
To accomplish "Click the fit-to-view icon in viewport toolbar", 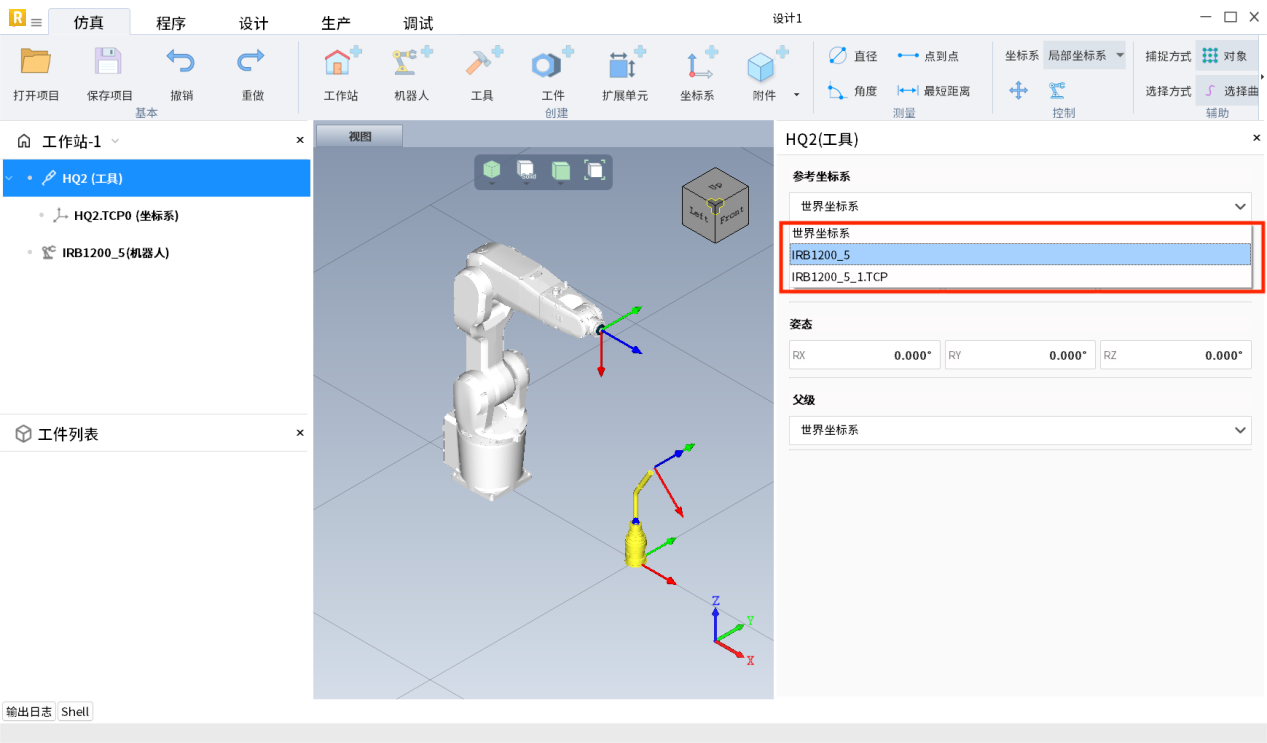I will (595, 171).
